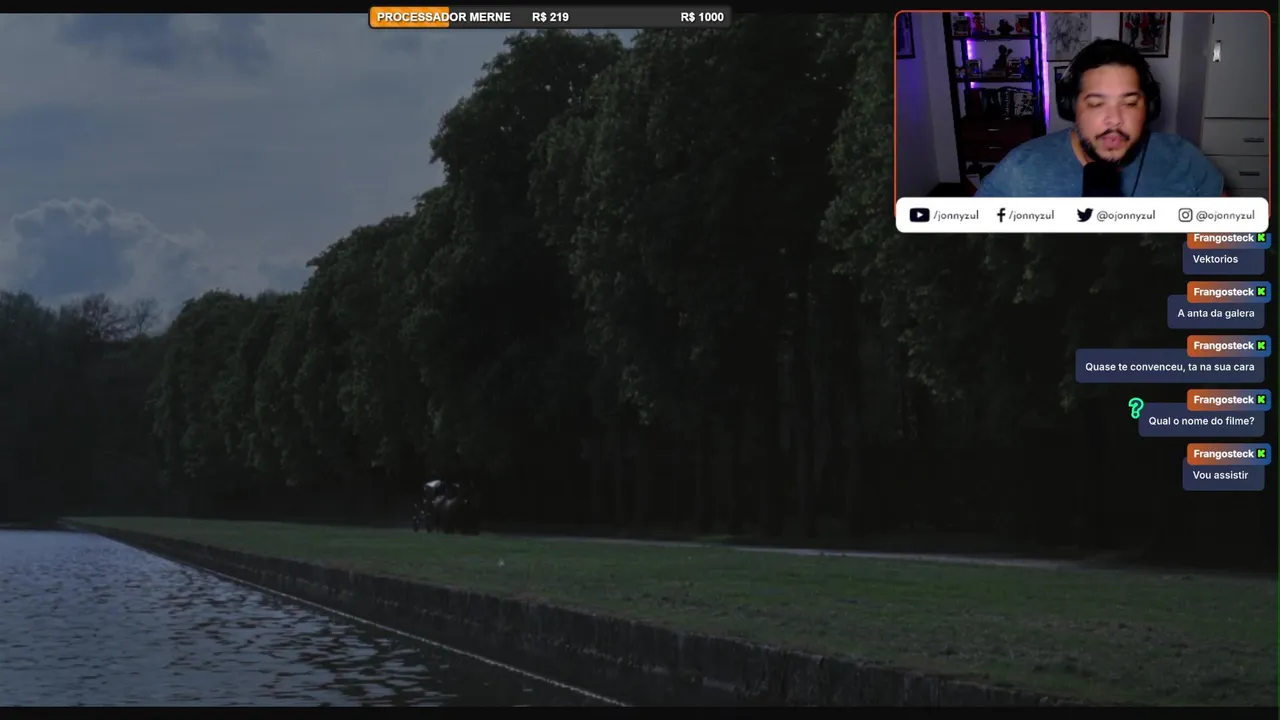
Task: Click the Twitter bird icon
Action: click(1084, 215)
